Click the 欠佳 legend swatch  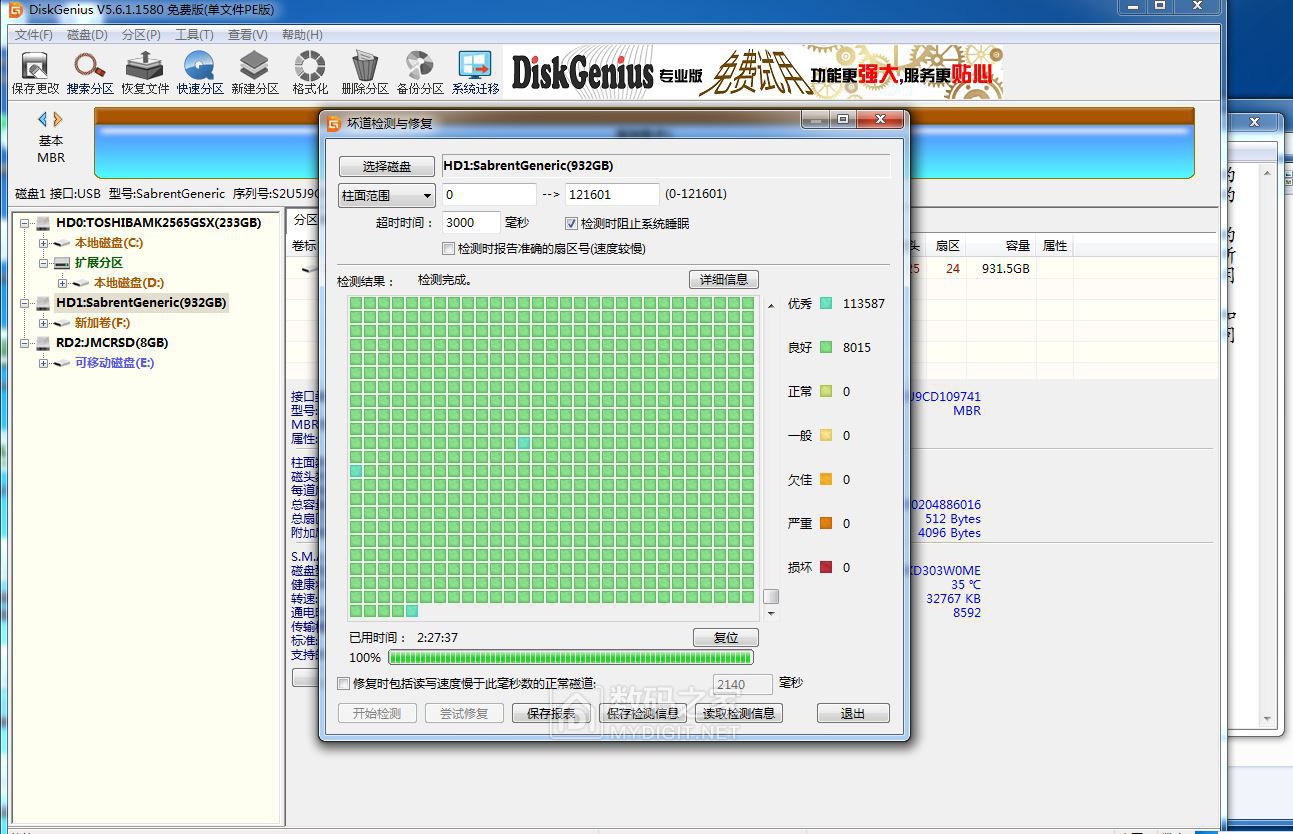826,479
